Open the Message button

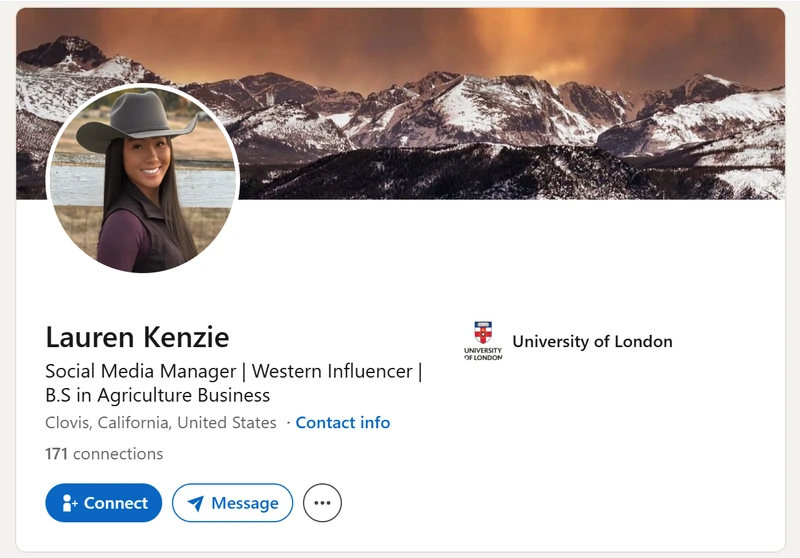click(233, 503)
